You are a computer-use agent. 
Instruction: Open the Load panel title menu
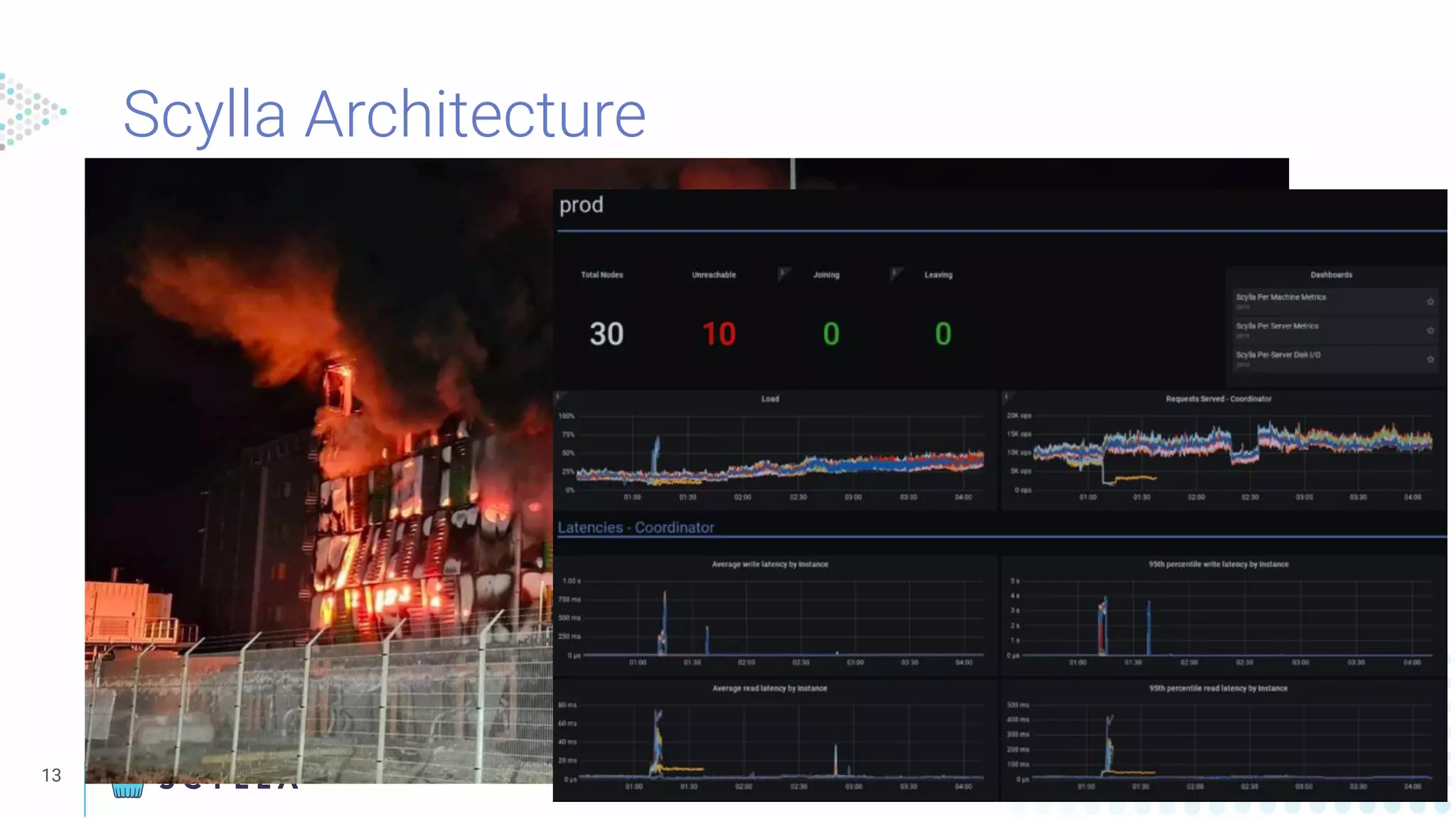[x=770, y=399]
